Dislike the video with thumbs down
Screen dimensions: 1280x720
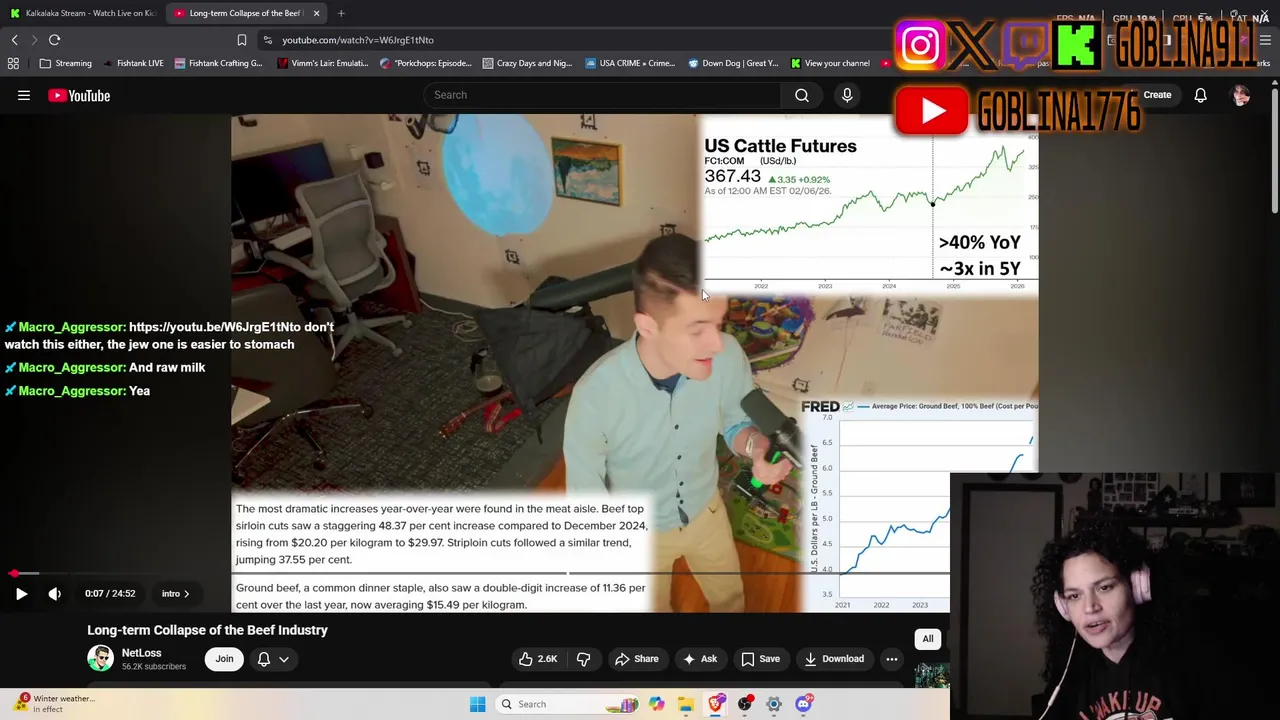[x=583, y=659]
